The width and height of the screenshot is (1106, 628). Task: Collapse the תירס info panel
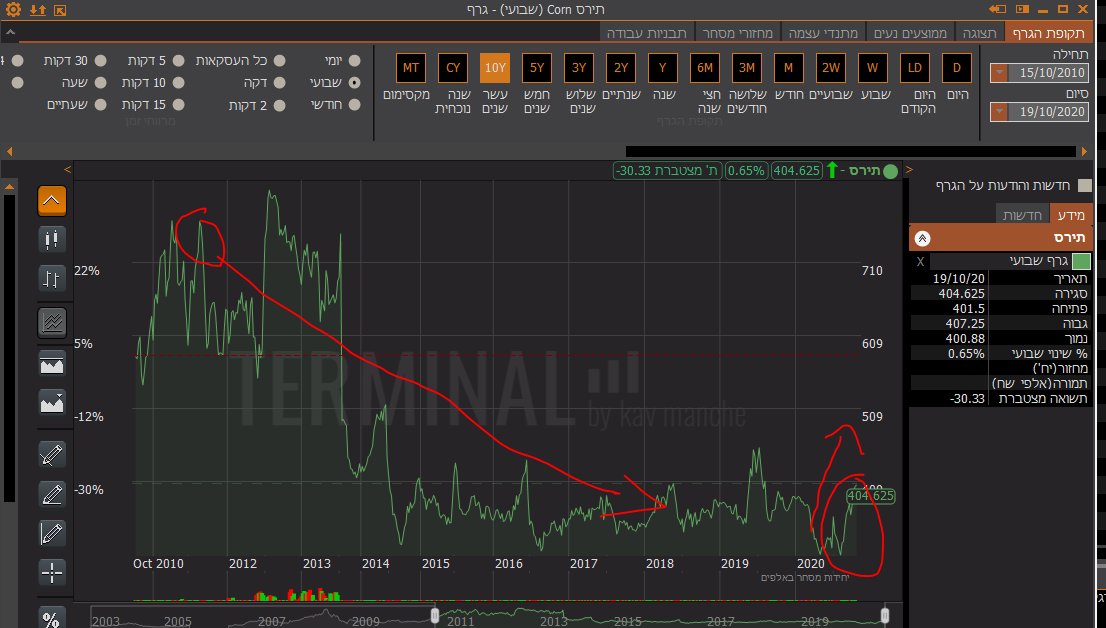pyautogui.click(x=922, y=238)
